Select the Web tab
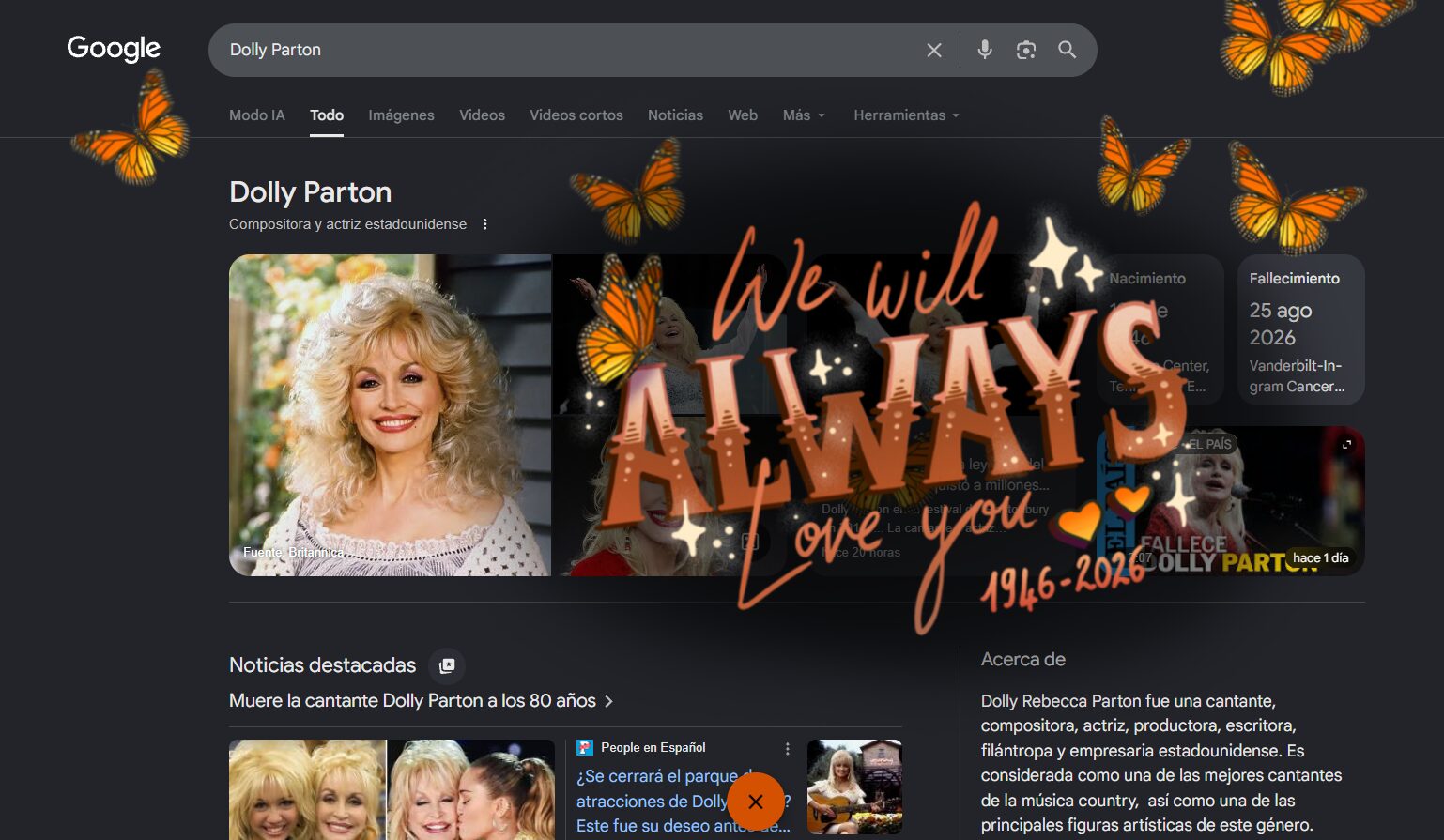The width and height of the screenshot is (1444, 840). [743, 115]
